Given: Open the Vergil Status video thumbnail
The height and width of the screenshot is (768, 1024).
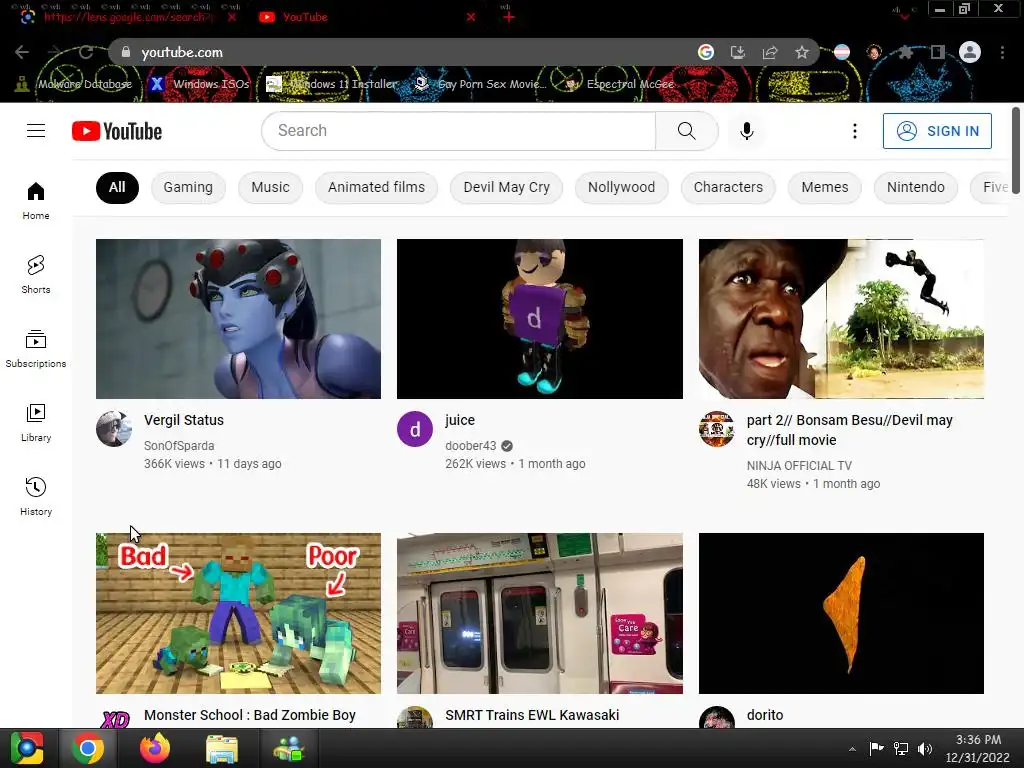Looking at the screenshot, I should pos(238,319).
